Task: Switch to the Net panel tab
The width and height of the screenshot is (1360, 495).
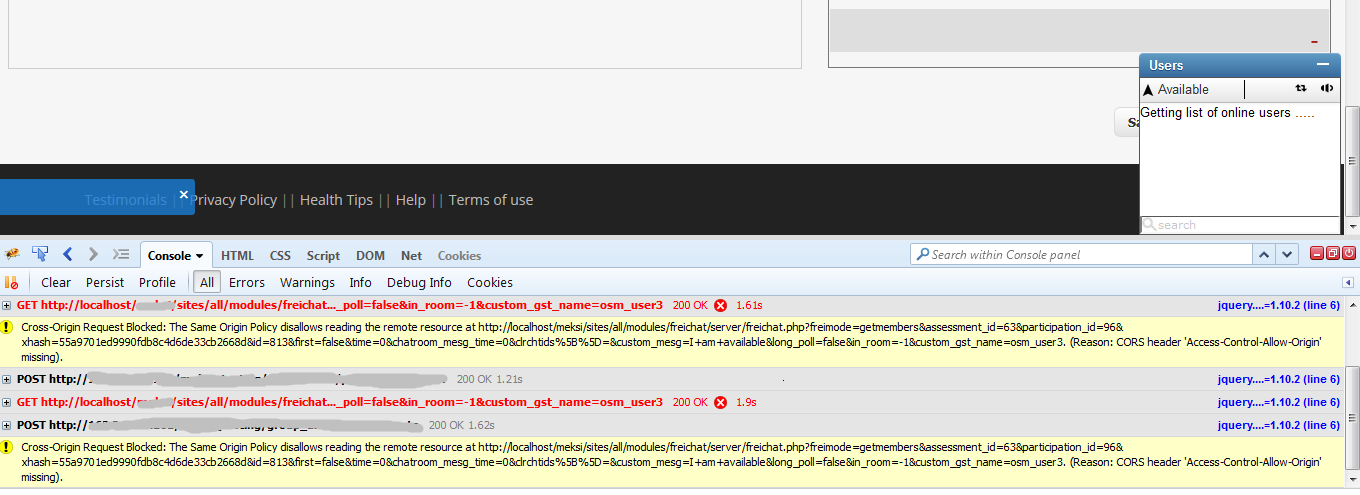Action: click(x=411, y=256)
